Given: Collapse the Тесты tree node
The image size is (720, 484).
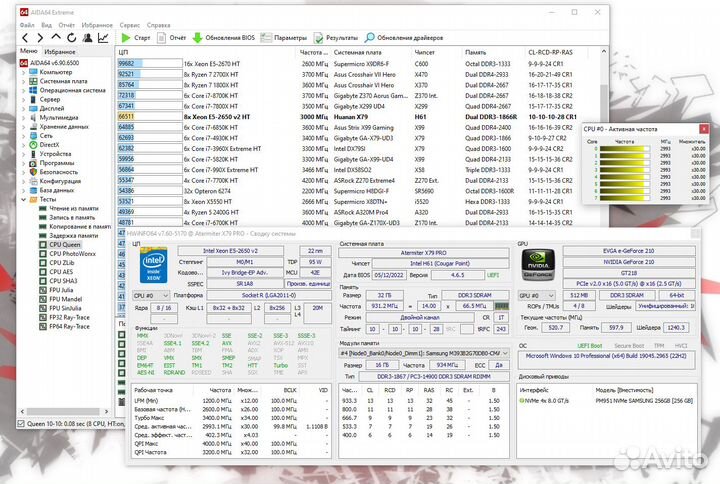Looking at the screenshot, I should pos(24,199).
